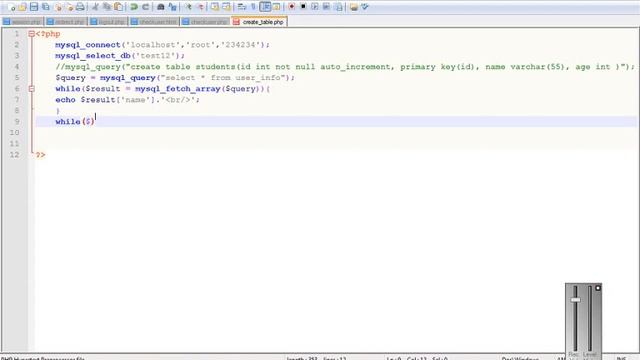Collapse the while loop fold on line 6
Viewport: 640px width, 360px height.
pyautogui.click(x=31, y=89)
